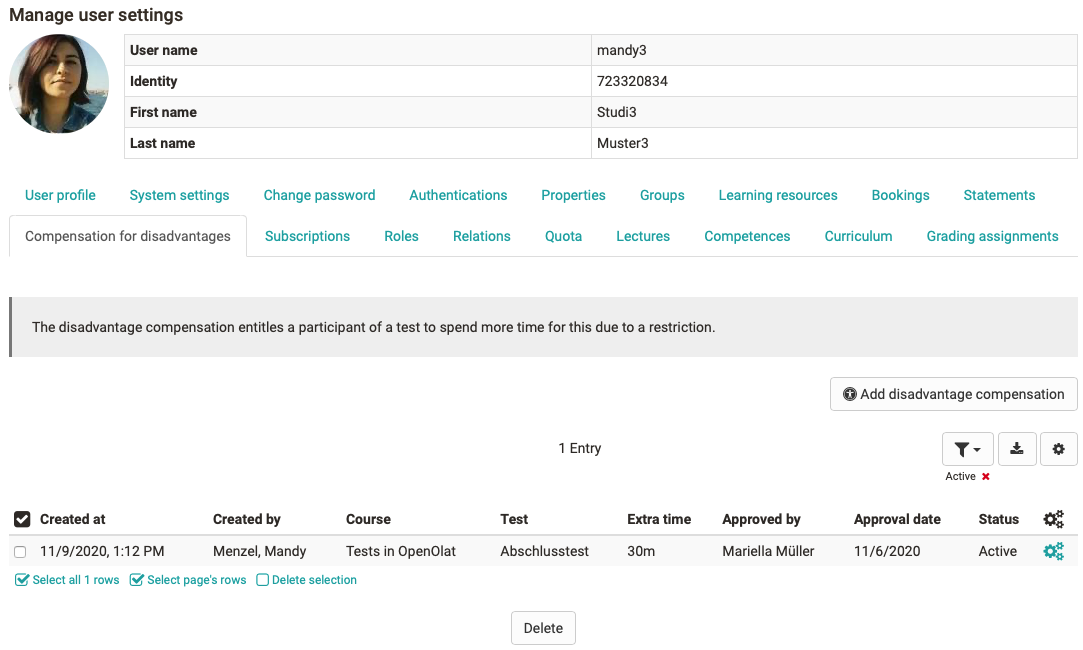
Task: Sort by Course column header
Action: 368,519
